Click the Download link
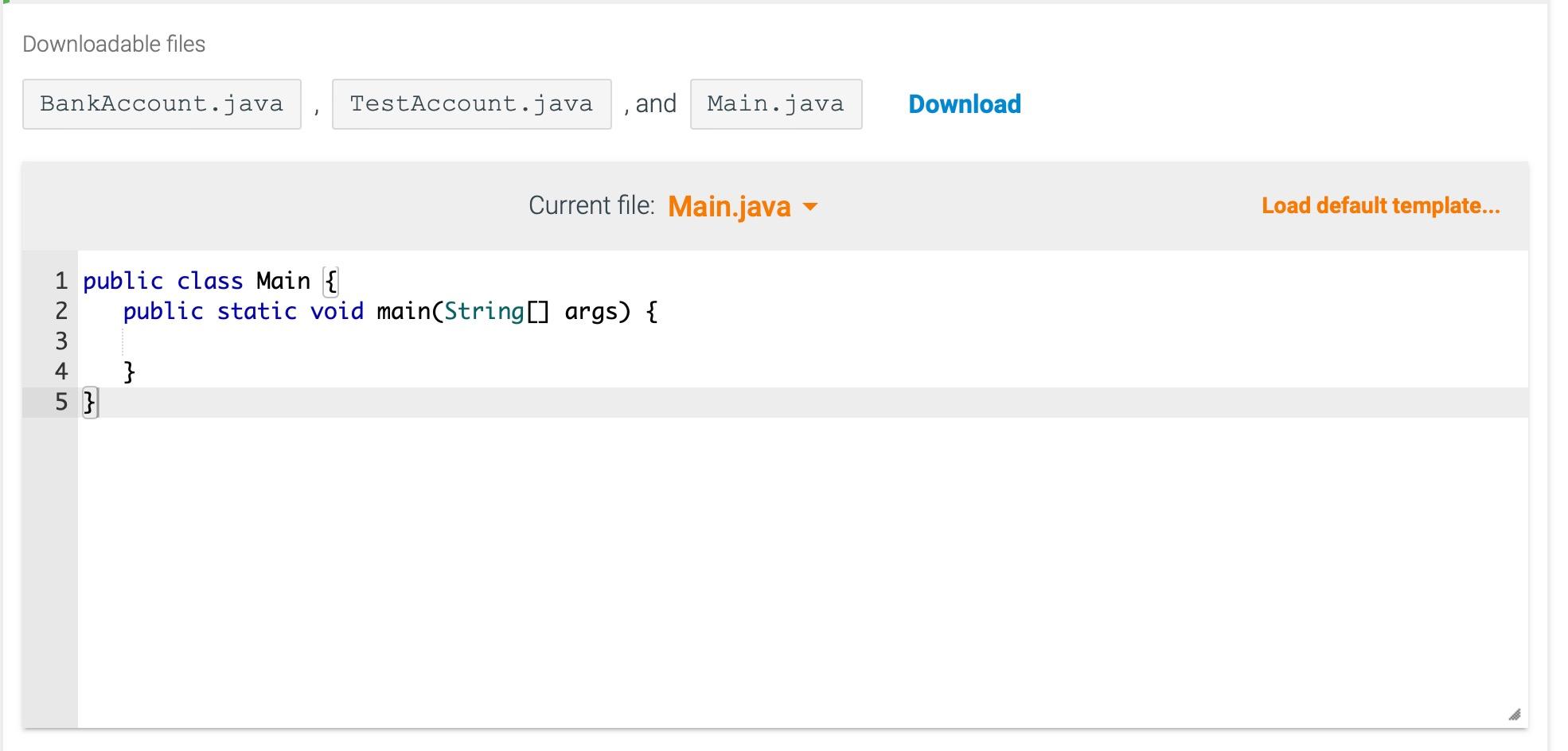1568x751 pixels. click(x=964, y=103)
